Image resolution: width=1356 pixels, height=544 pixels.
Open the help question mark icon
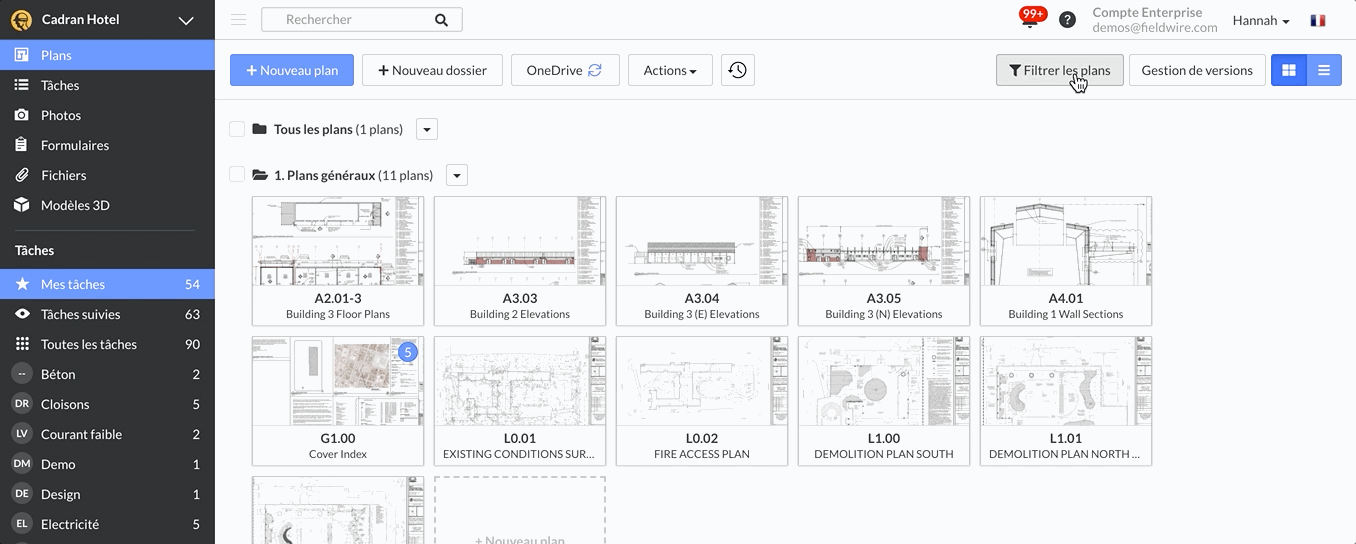tap(1067, 20)
